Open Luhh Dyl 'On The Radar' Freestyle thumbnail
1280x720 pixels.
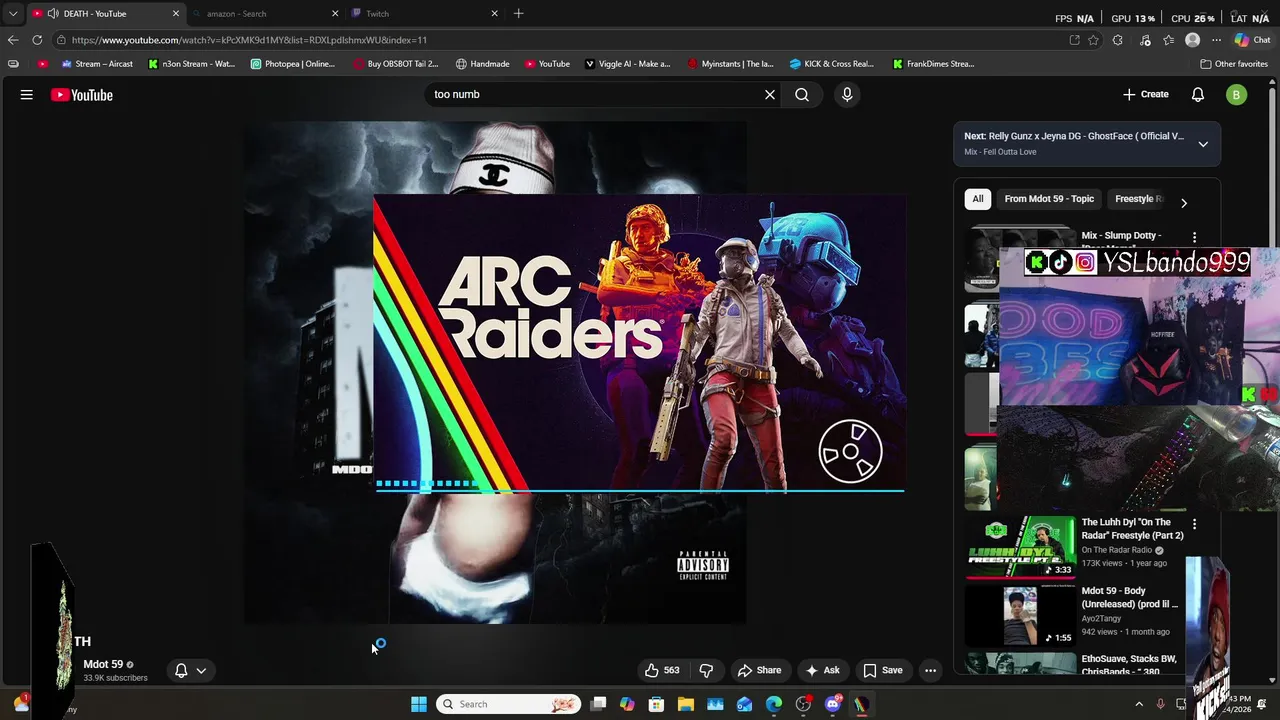(x=1020, y=546)
